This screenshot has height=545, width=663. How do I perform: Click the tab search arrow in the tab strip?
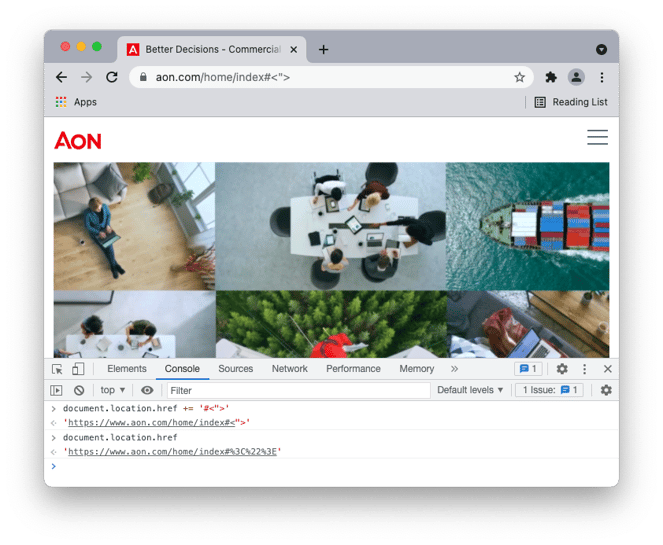pyautogui.click(x=601, y=49)
